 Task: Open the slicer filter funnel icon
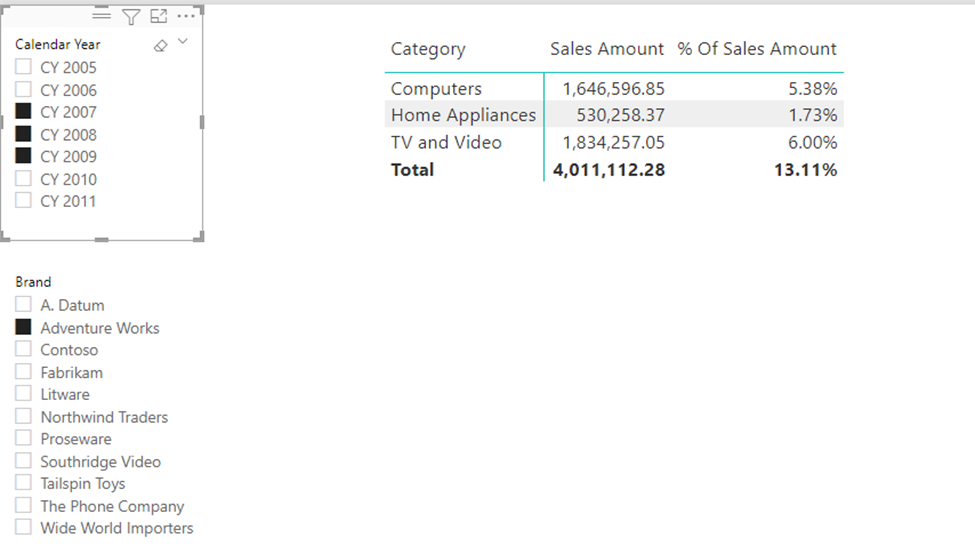(131, 17)
